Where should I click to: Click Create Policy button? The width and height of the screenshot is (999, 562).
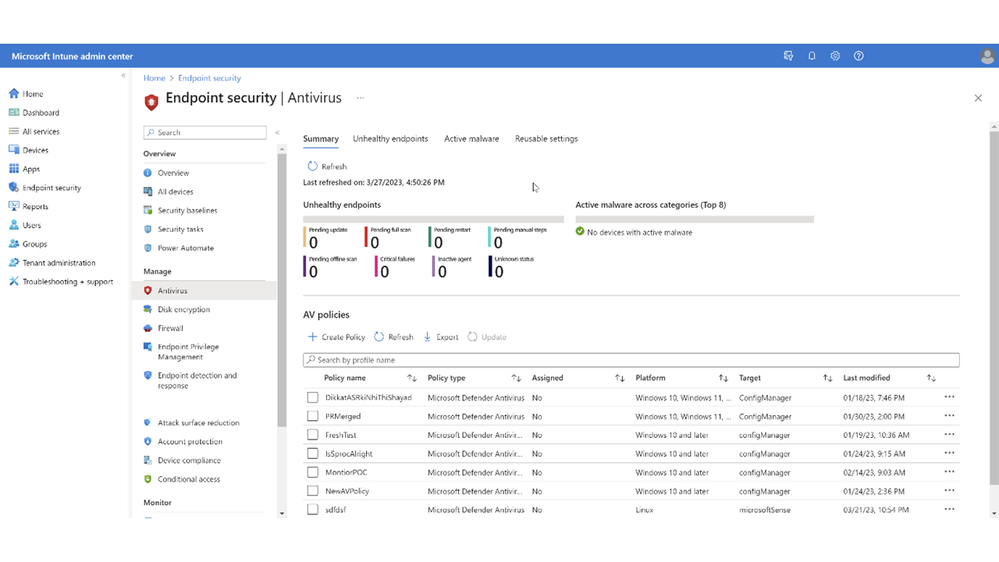(336, 337)
